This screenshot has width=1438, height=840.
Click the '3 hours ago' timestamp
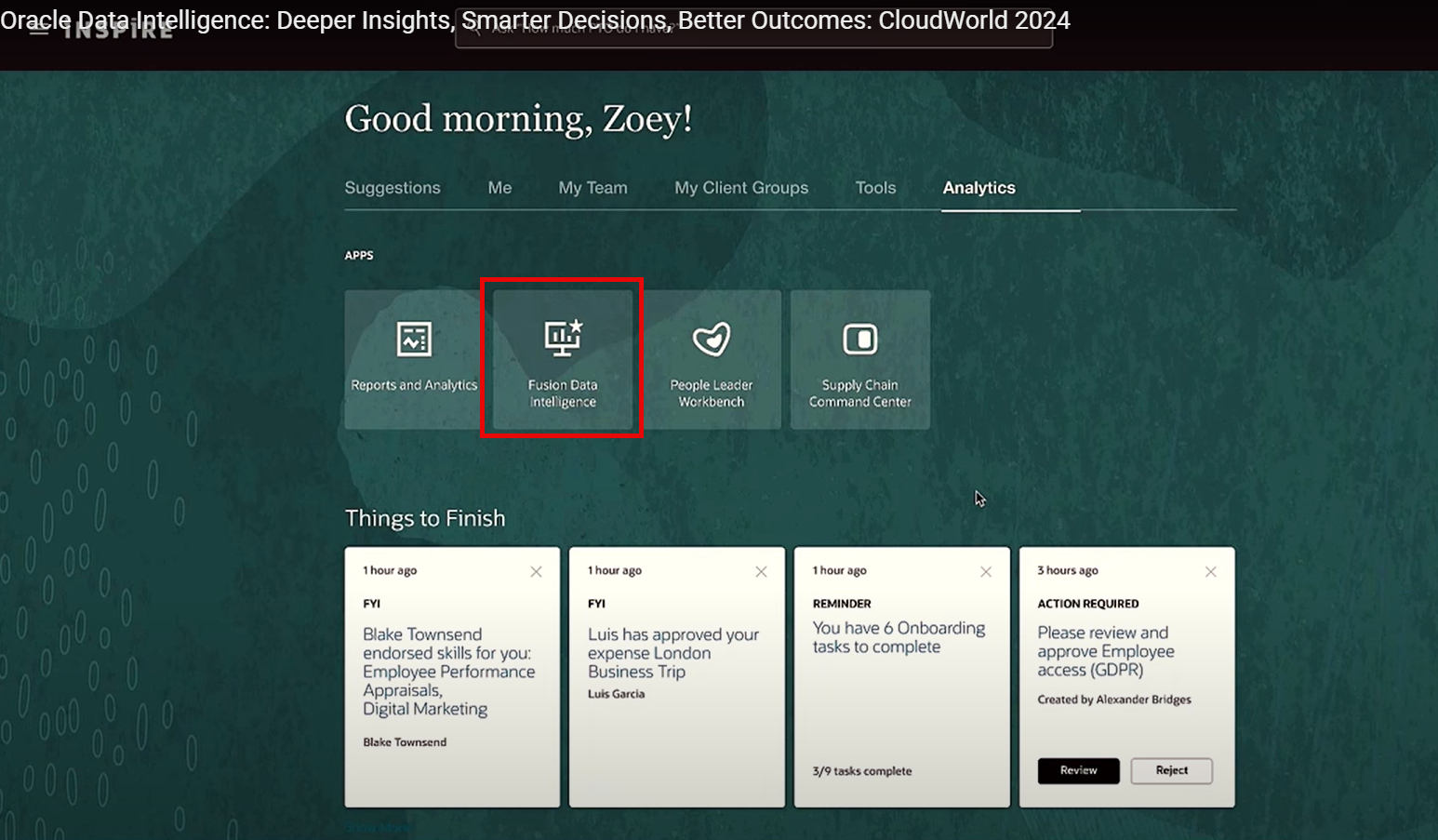(1068, 570)
